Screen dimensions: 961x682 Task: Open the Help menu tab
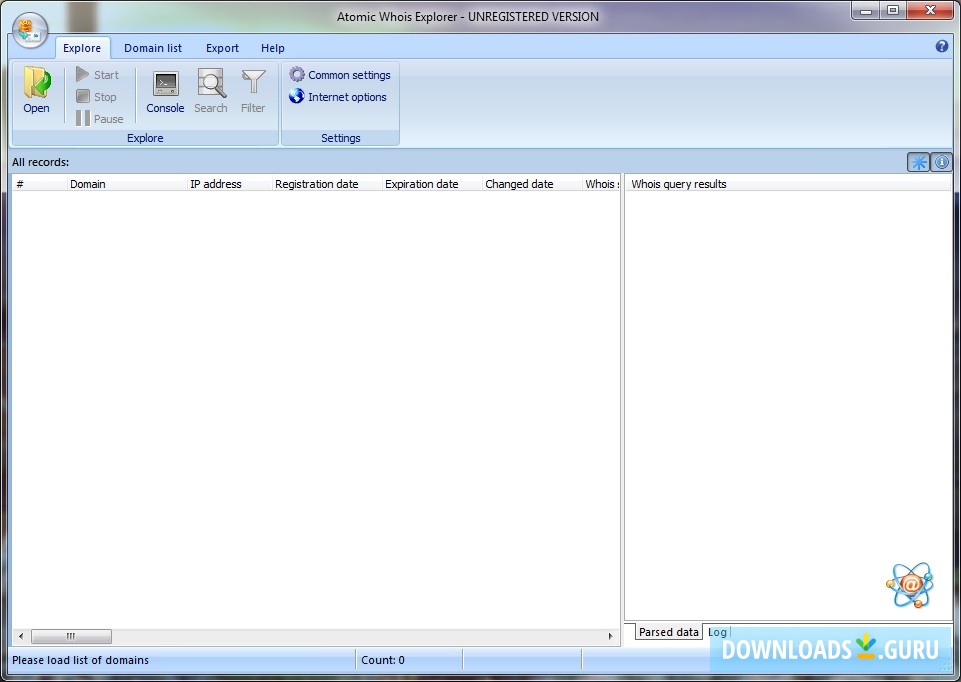point(272,47)
